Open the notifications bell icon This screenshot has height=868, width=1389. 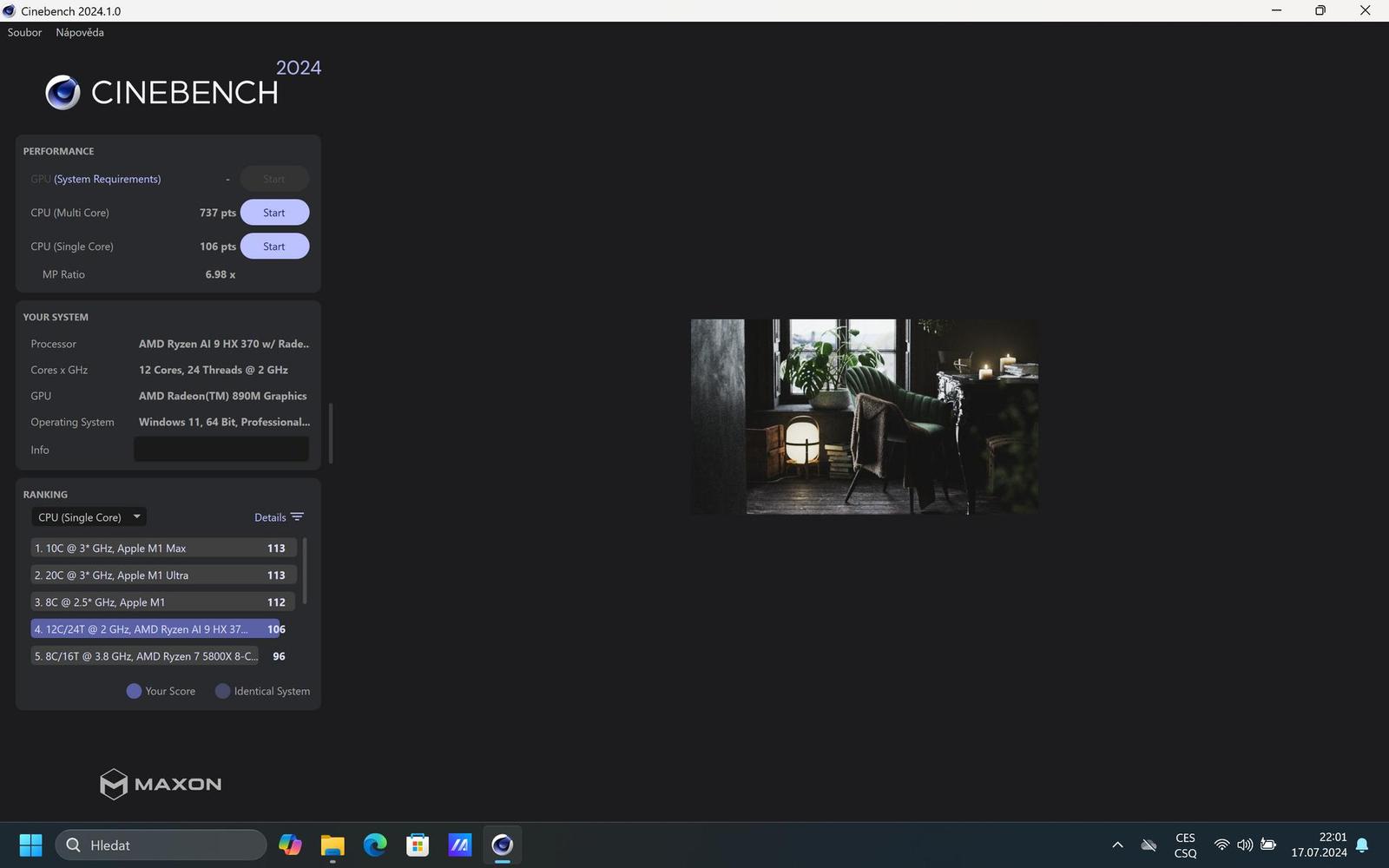point(1362,845)
